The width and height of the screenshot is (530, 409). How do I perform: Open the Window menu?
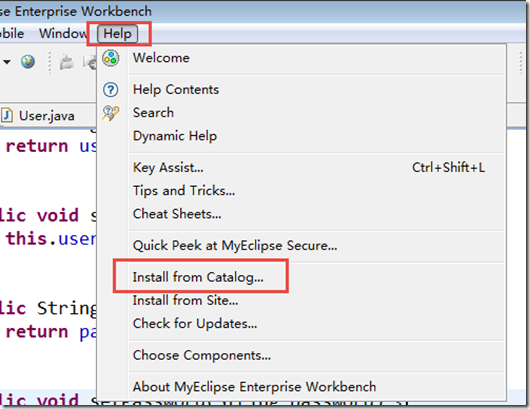pos(63,33)
